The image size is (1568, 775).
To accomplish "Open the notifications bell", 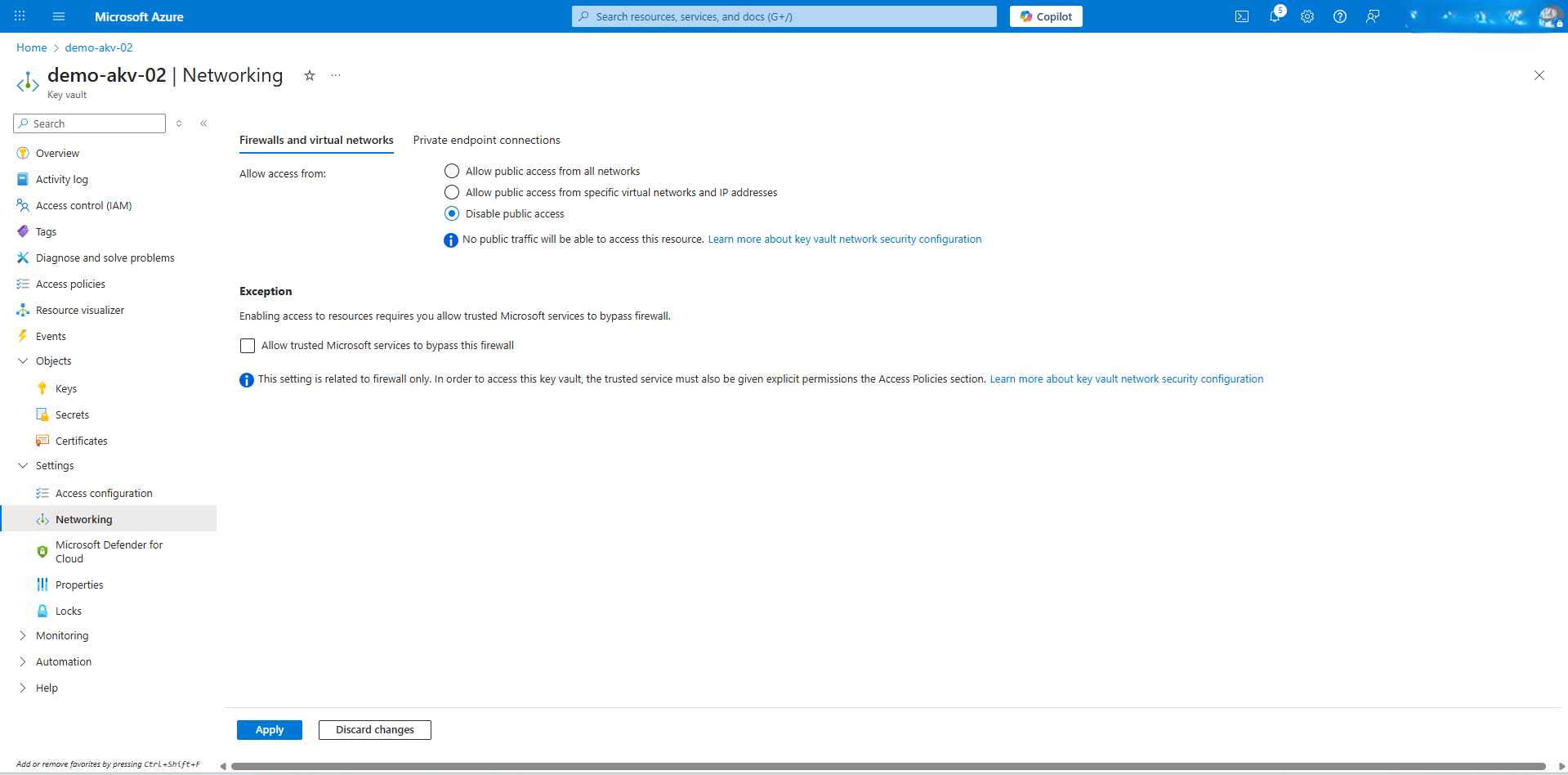I will pos(1275,16).
